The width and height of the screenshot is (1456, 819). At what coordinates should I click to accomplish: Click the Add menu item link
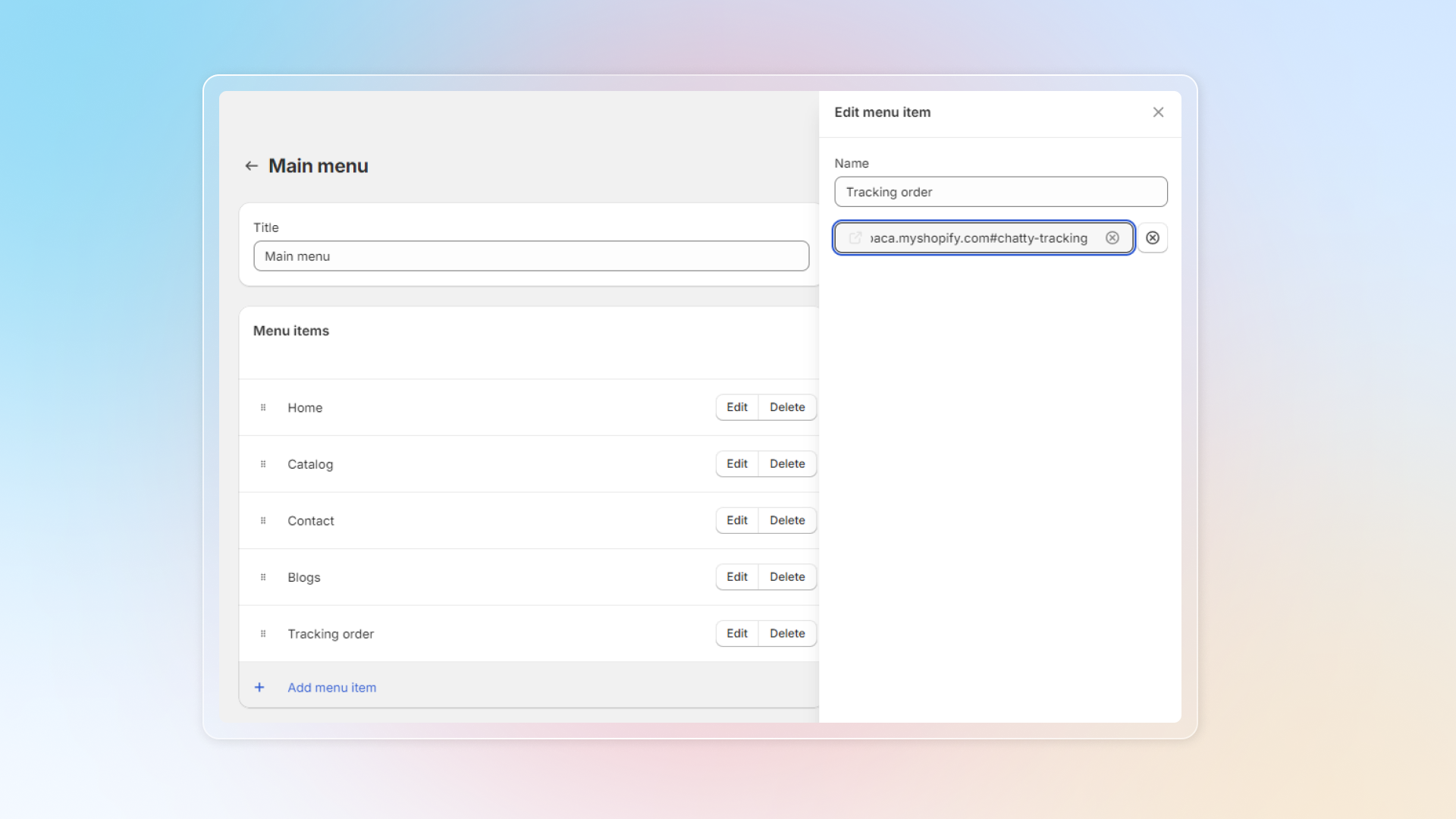(x=331, y=688)
